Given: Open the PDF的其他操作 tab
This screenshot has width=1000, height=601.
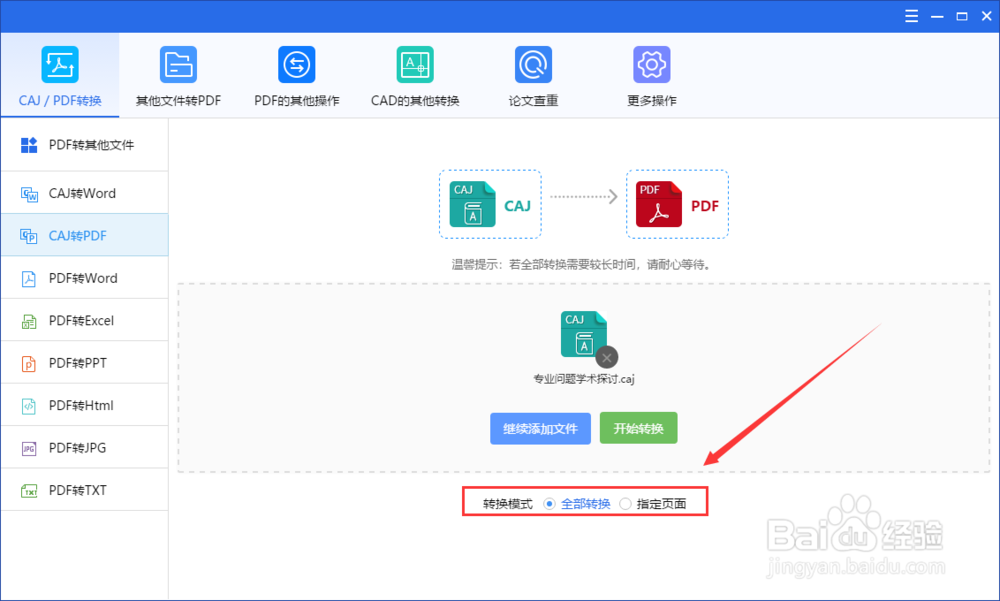Looking at the screenshot, I should pos(296,75).
